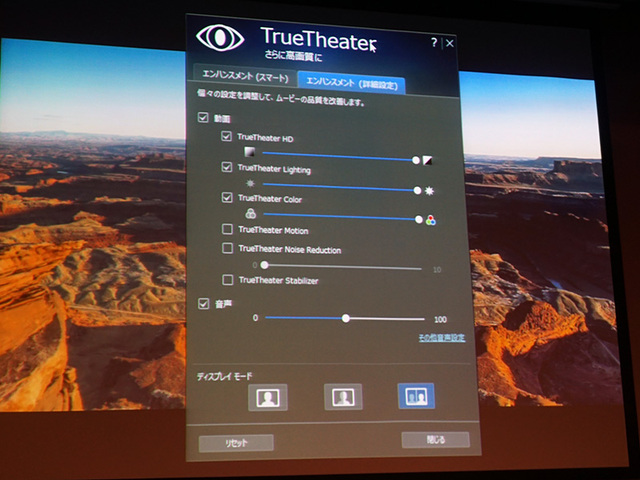Click the TrueTheater Color slider handle
This screenshot has width=640, height=480.
(419, 220)
